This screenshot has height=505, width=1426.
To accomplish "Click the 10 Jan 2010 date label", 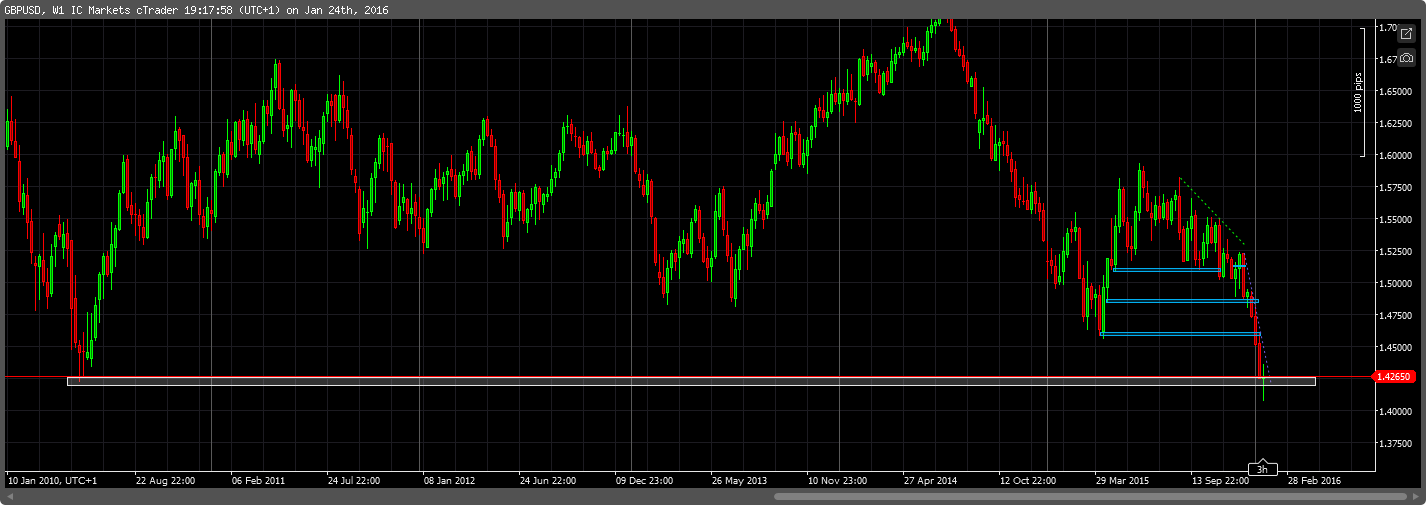I will [x=52, y=480].
